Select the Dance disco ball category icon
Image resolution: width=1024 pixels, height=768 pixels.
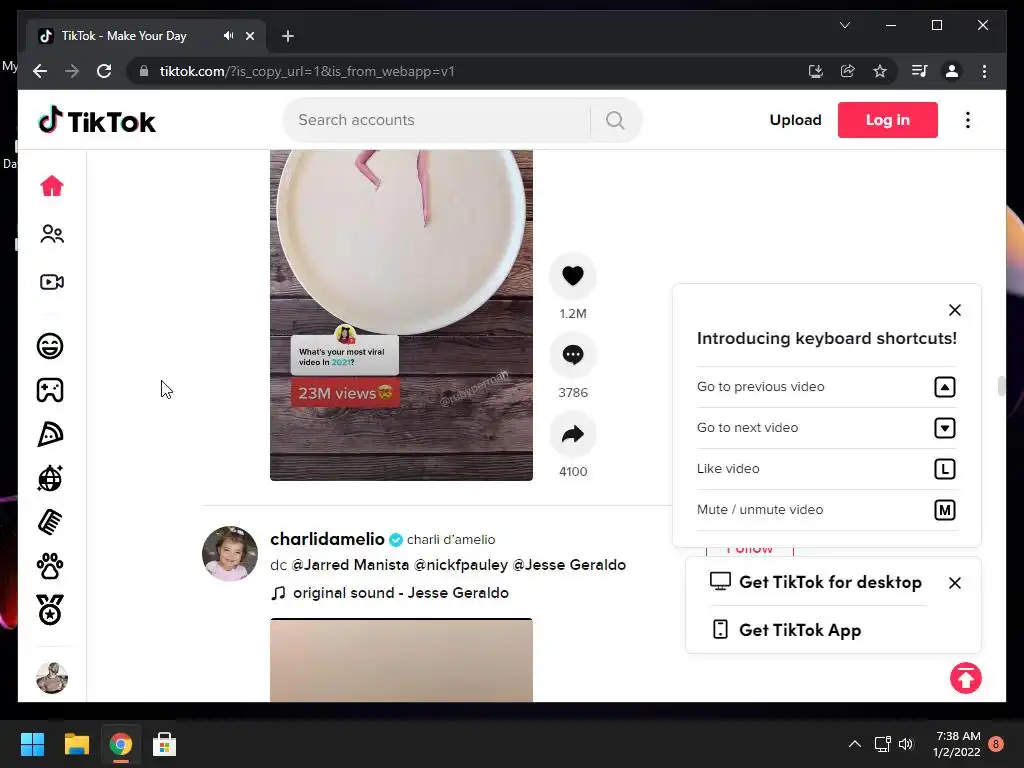(50, 478)
